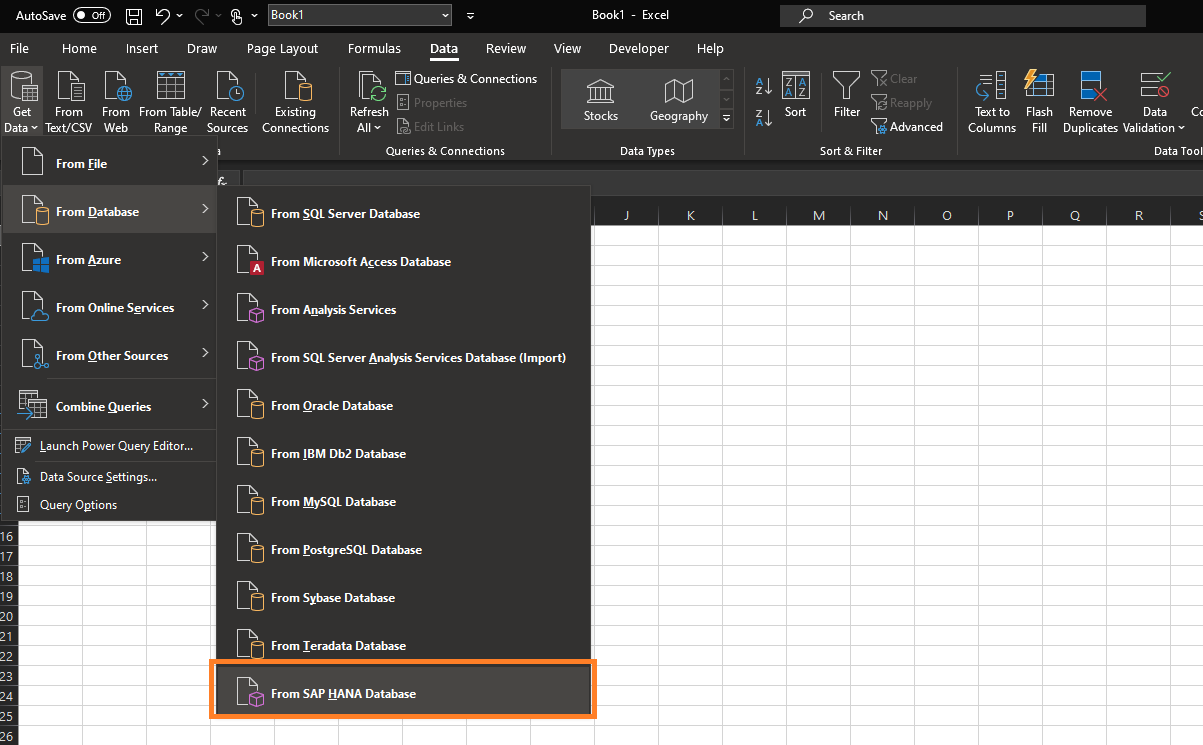Click the Undo arrow icon

(162, 16)
